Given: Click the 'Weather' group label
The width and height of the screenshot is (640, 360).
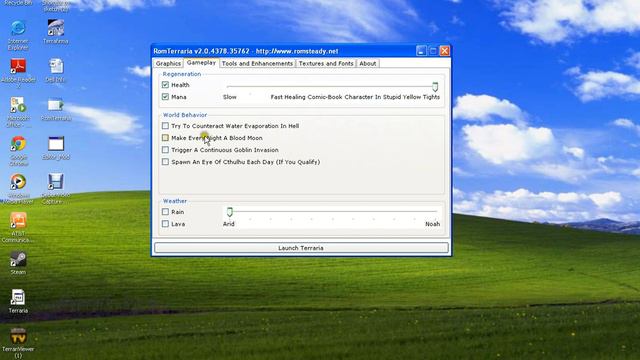Looking at the screenshot, I should (x=175, y=201).
